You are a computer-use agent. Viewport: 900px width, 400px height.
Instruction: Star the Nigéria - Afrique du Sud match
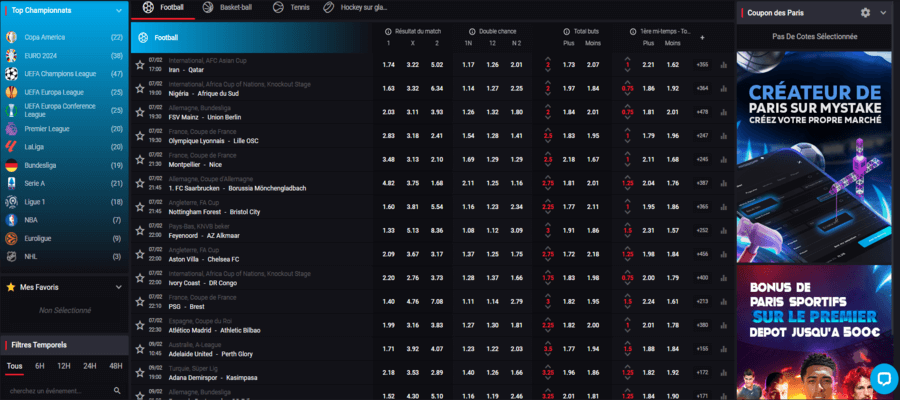click(139, 88)
